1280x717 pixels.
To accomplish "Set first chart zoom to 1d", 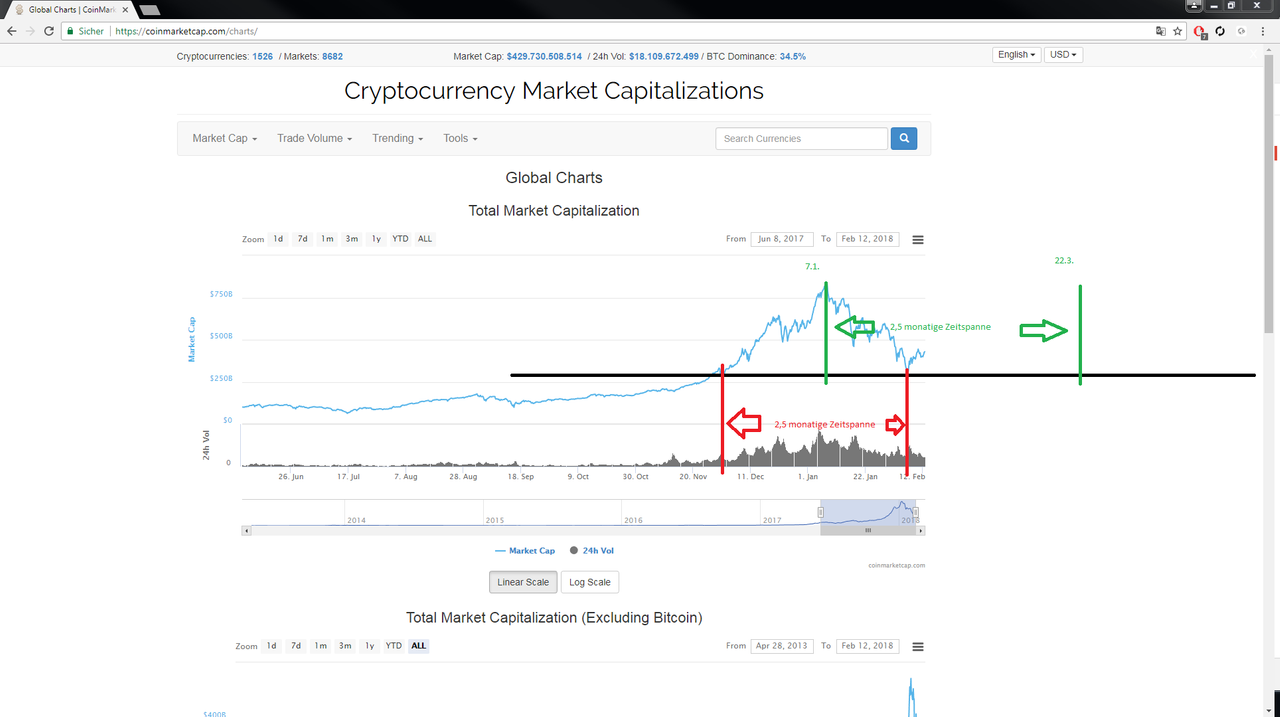I will click(x=278, y=239).
